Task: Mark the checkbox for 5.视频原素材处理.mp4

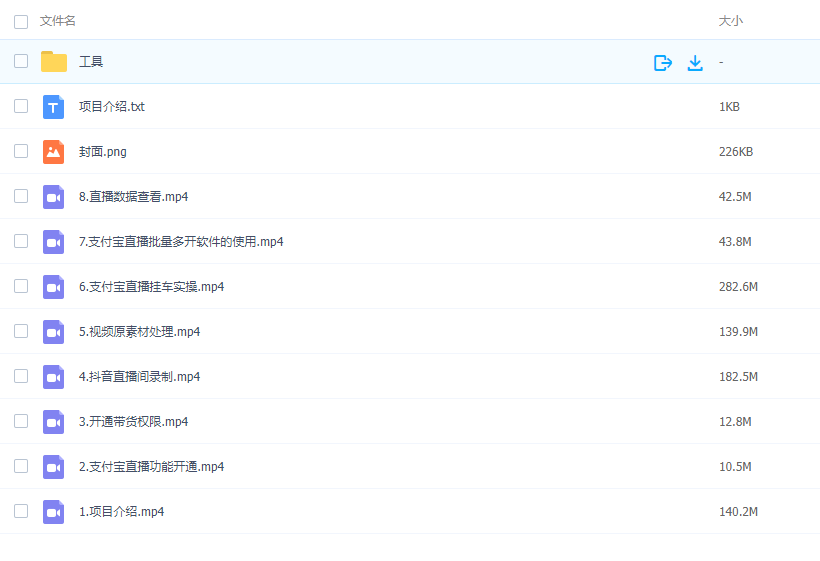Action: point(21,331)
